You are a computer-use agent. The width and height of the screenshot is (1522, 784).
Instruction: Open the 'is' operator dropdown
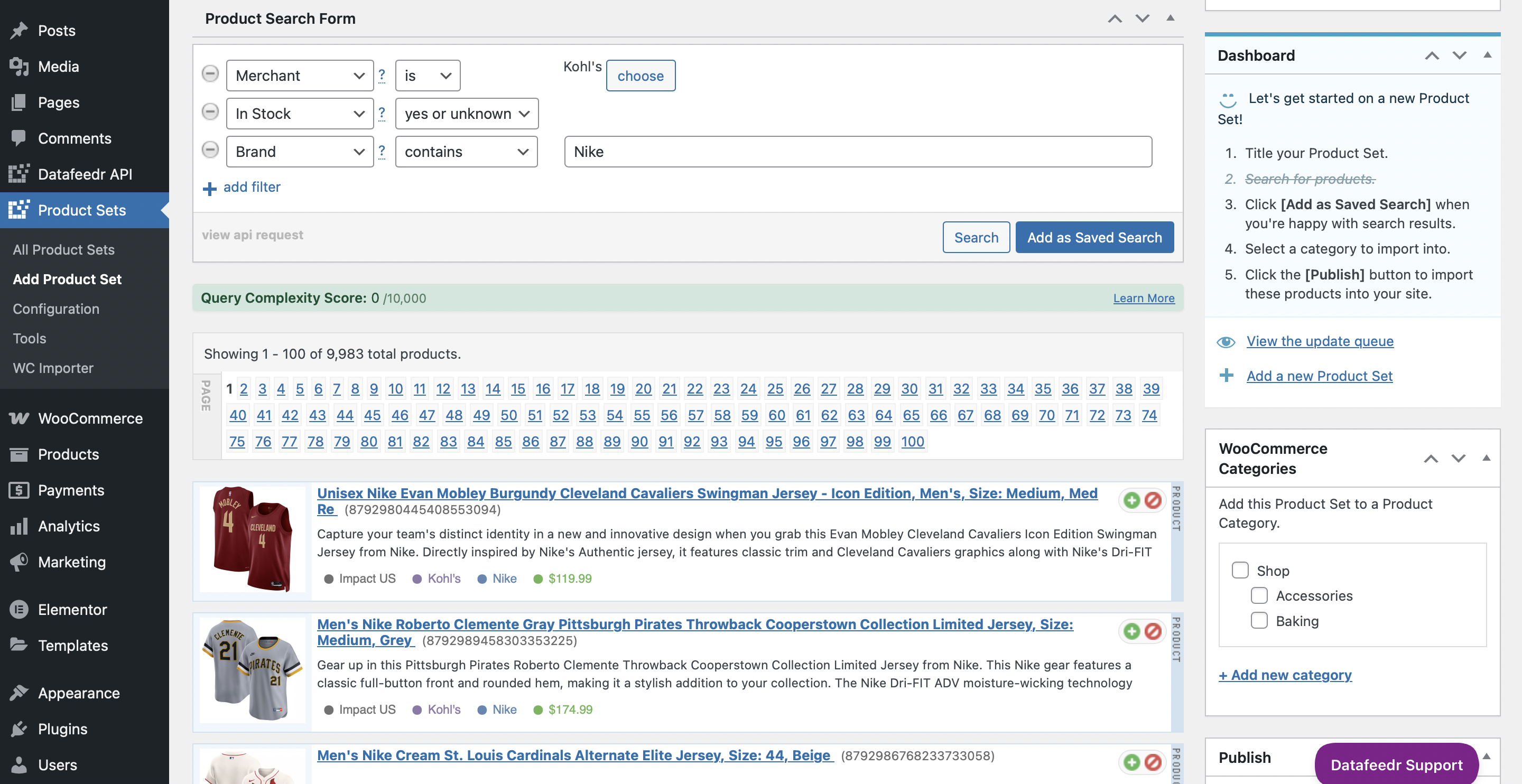[x=427, y=76]
